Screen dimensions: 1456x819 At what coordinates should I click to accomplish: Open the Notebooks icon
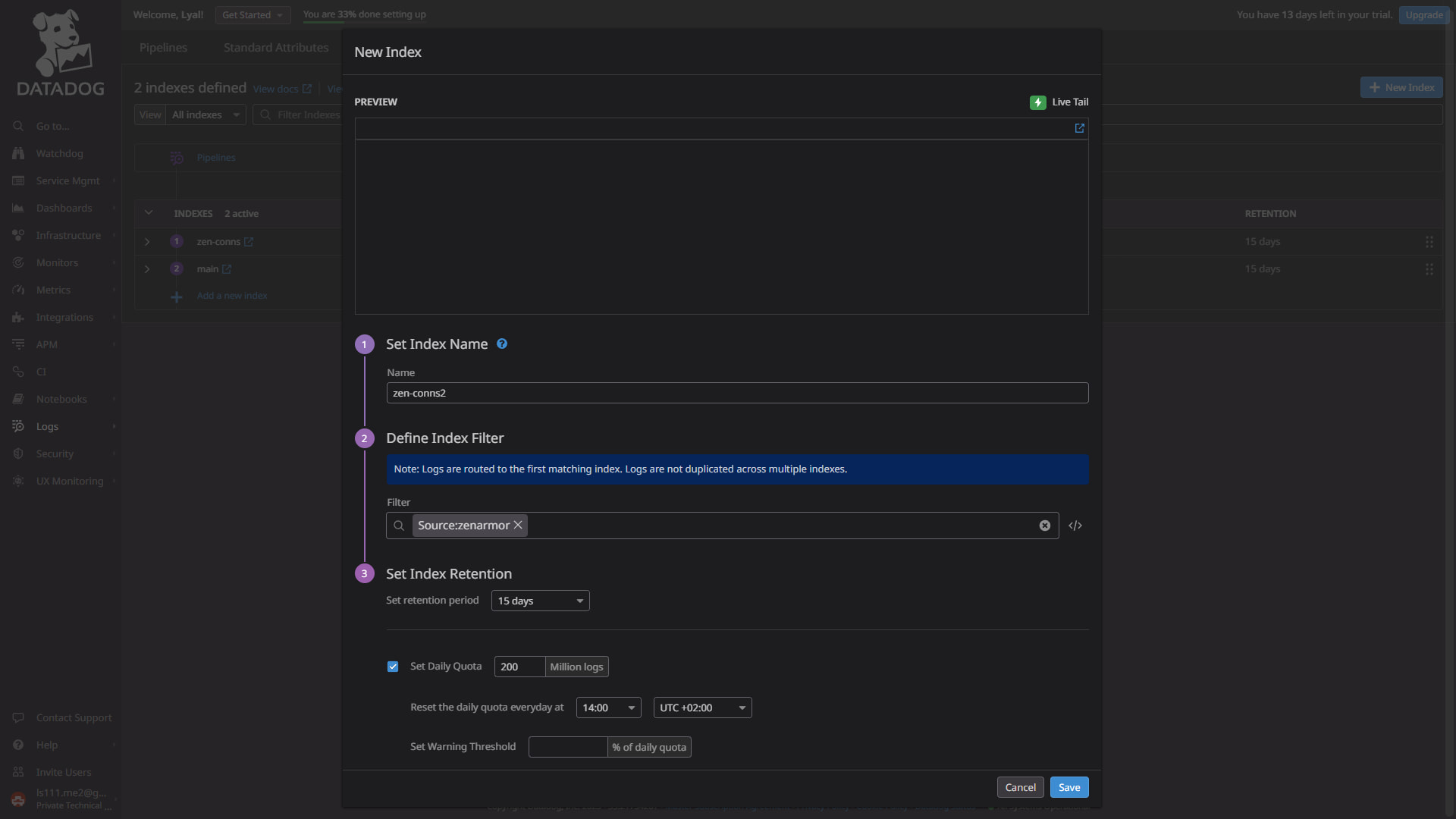coord(18,399)
